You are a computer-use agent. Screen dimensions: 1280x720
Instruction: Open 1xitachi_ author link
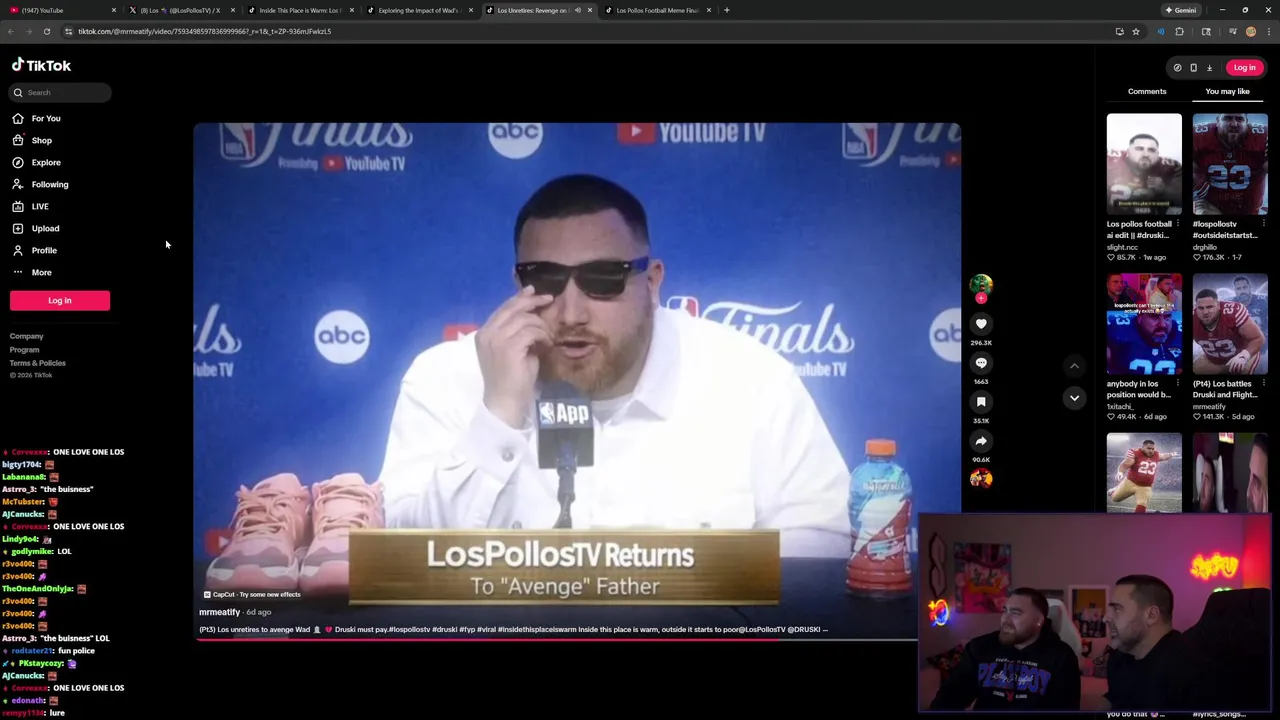tap(1121, 406)
